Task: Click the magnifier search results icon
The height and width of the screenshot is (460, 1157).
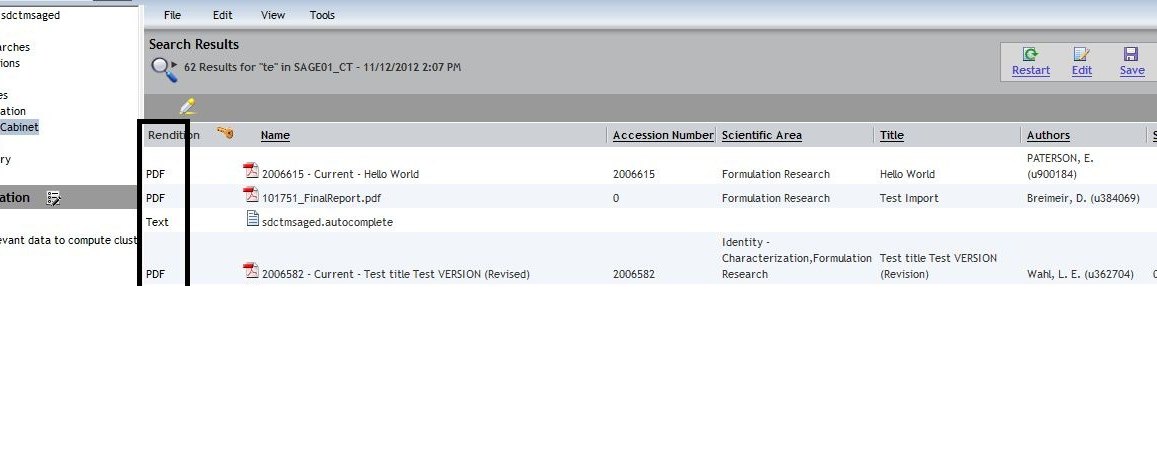Action: coord(164,69)
